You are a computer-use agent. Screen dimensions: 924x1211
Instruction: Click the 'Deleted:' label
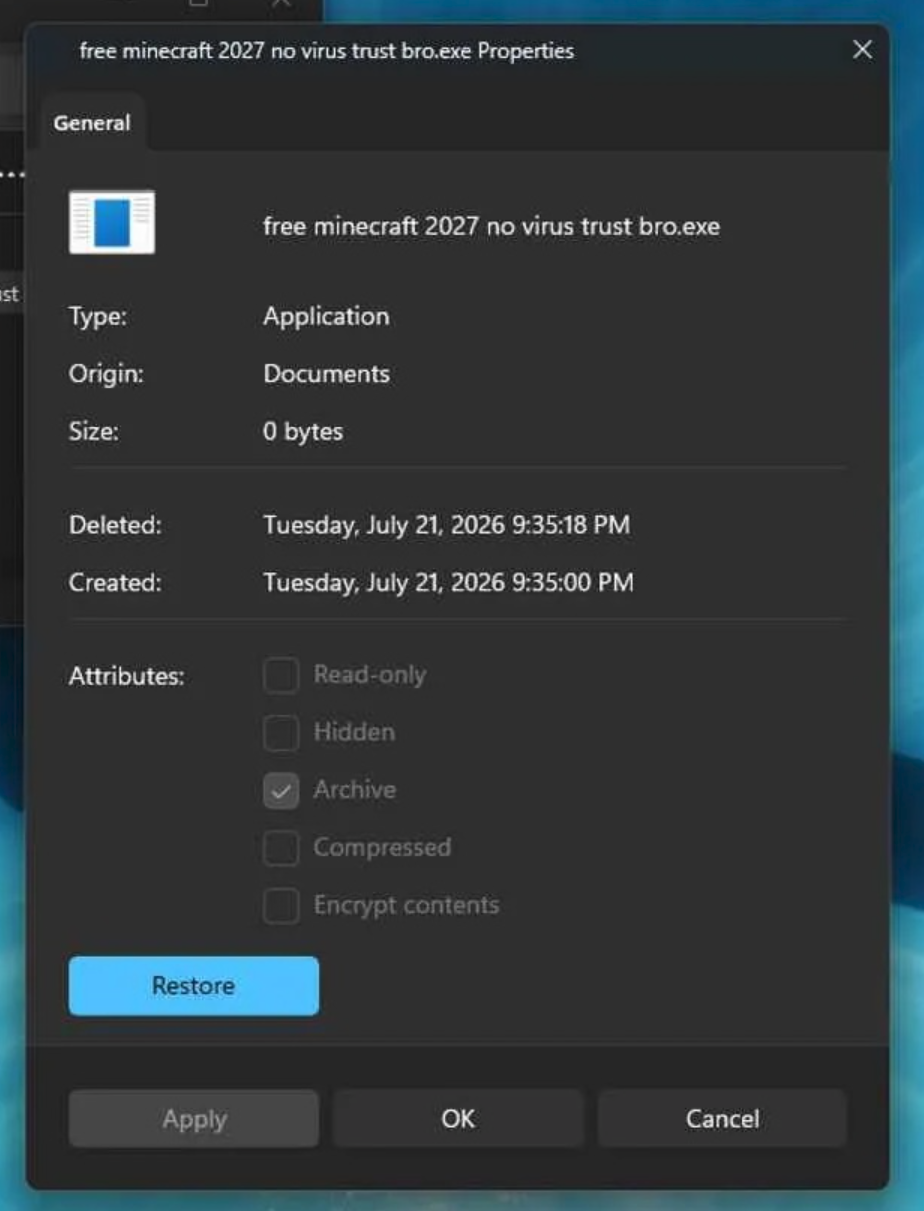[115, 525]
